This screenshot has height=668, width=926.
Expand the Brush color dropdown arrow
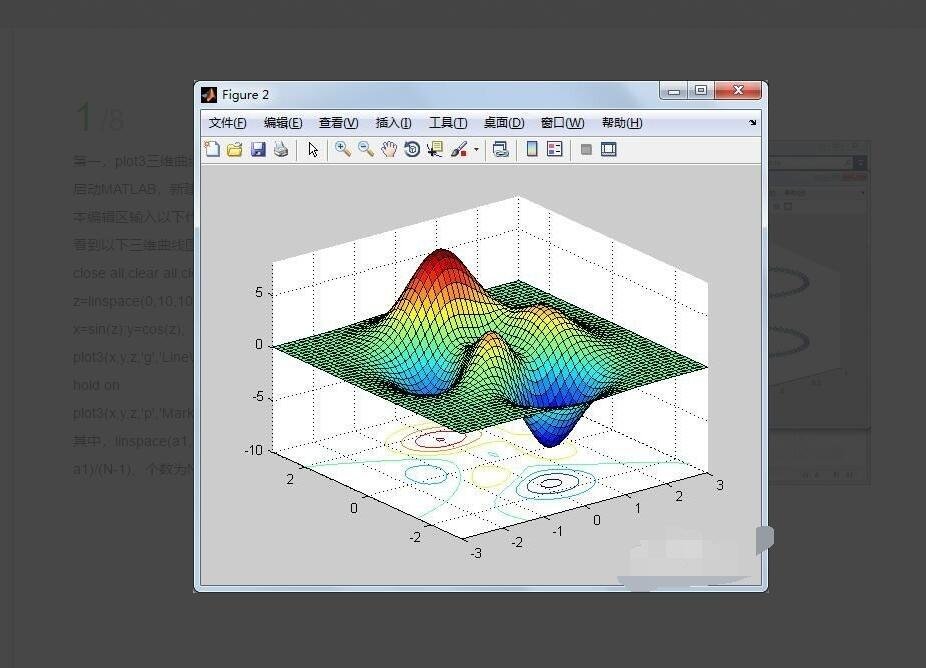click(476, 150)
